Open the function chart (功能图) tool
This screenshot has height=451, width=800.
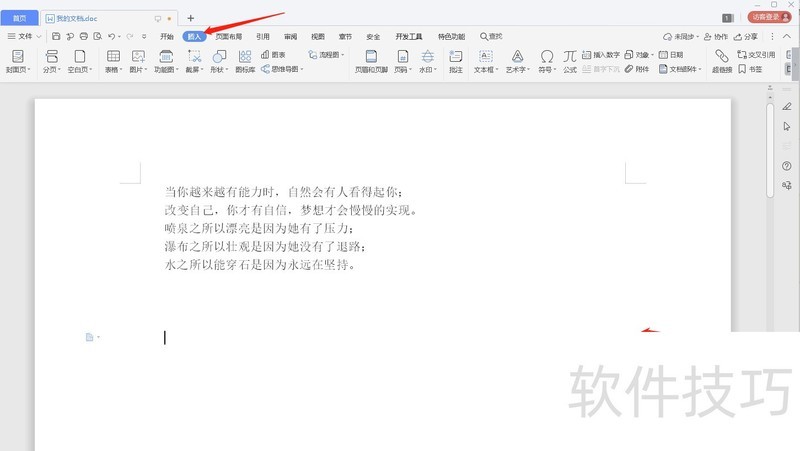[166, 61]
